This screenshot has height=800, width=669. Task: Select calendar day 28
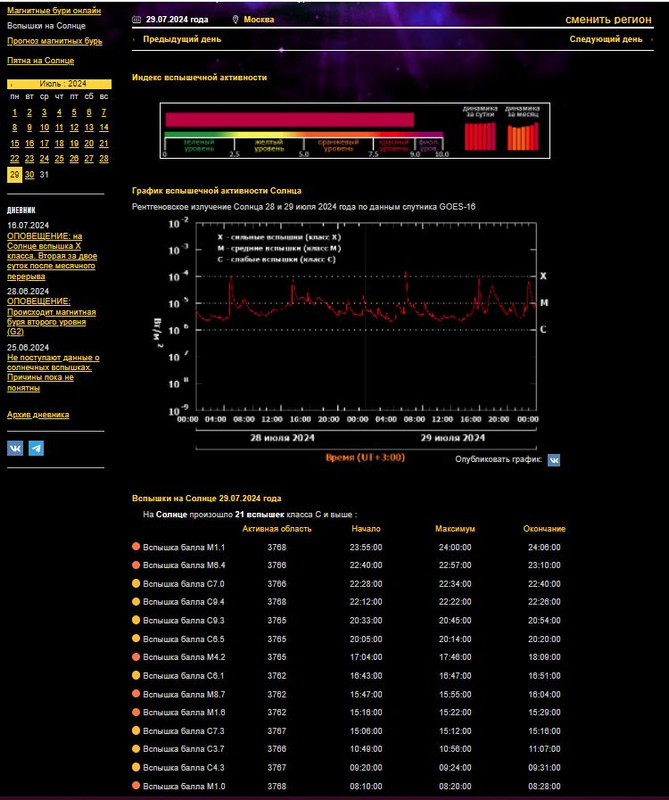click(104, 159)
